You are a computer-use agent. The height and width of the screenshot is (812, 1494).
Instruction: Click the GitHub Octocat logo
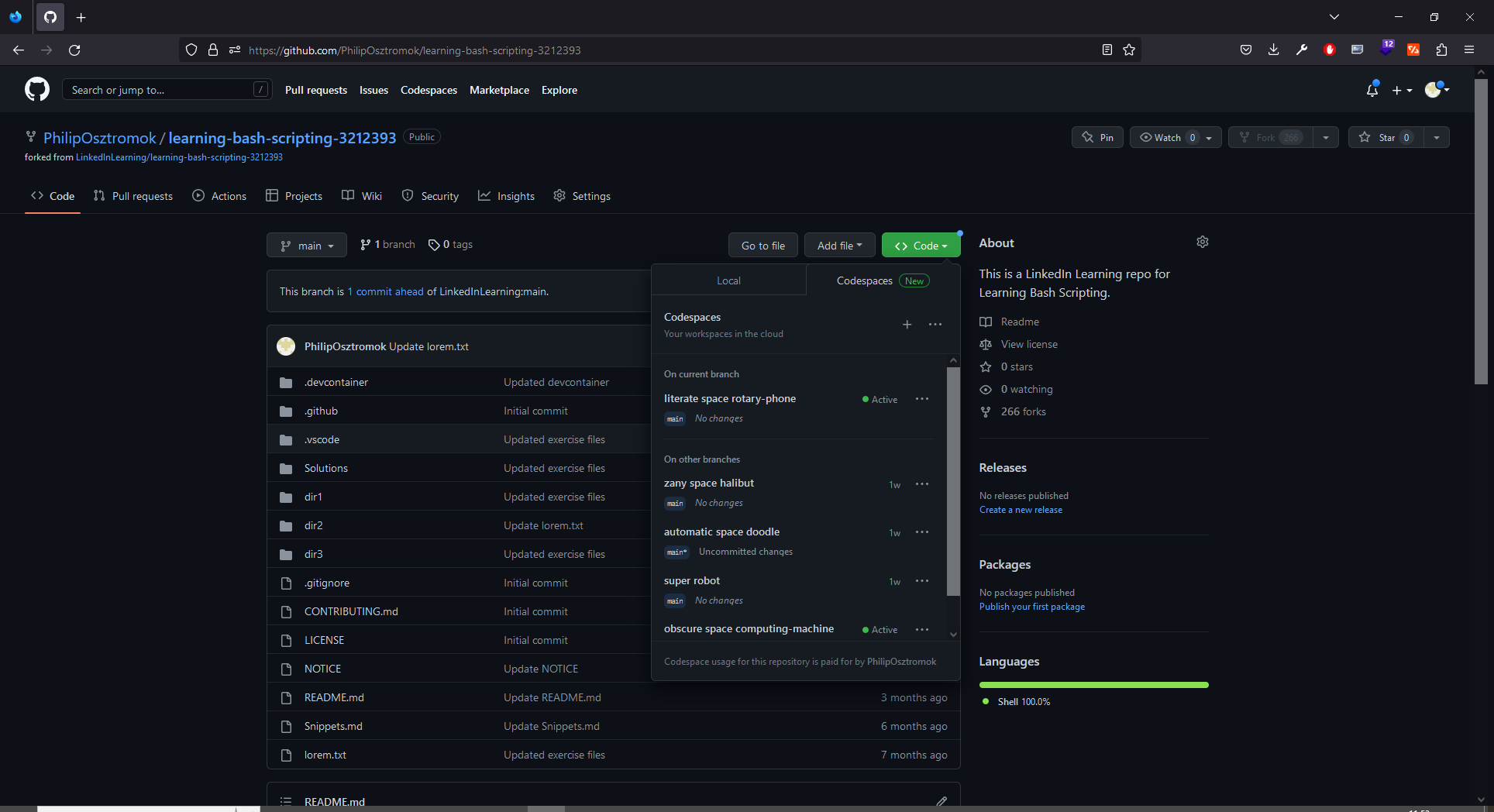[37, 90]
